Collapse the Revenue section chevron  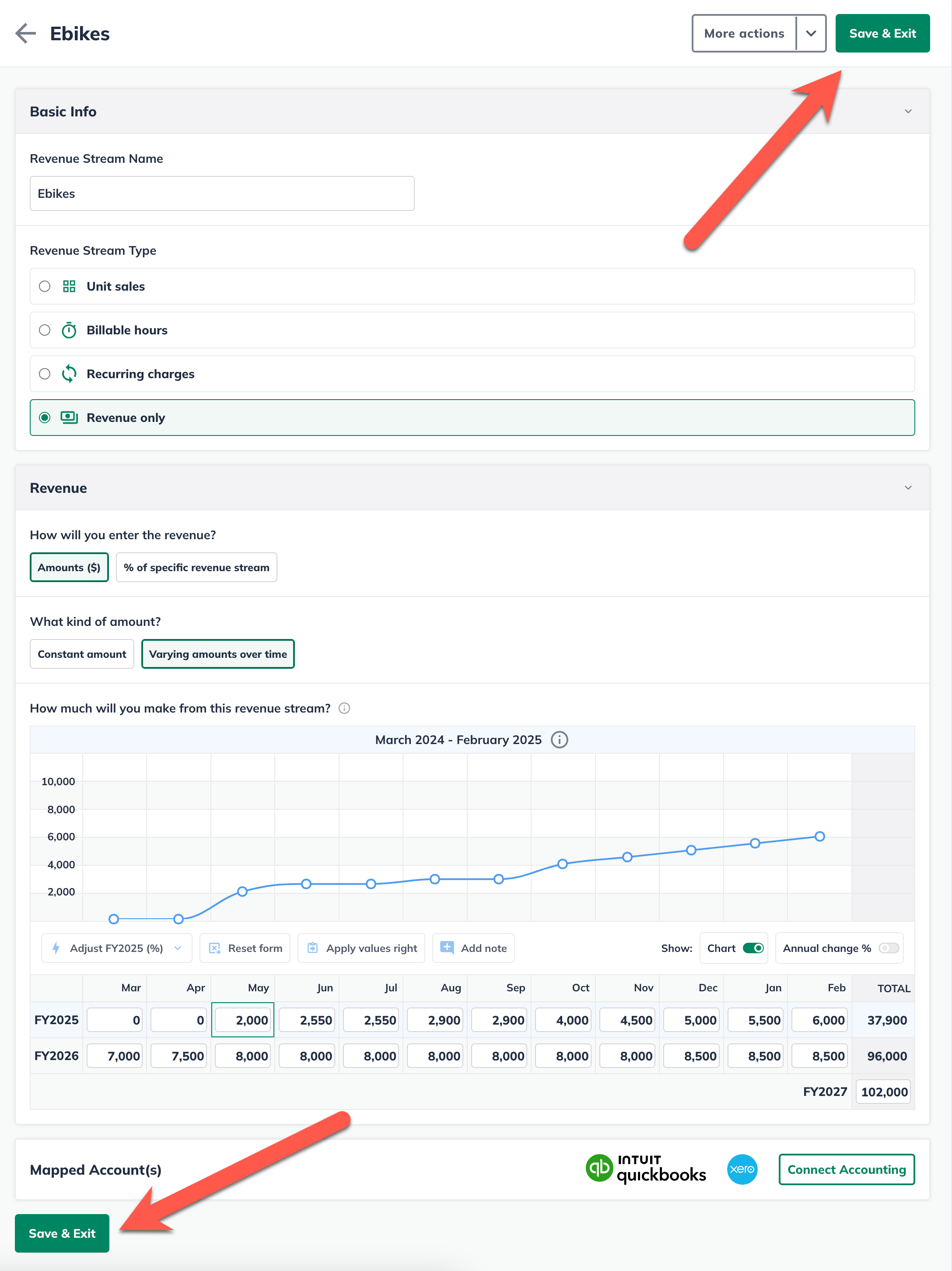(x=908, y=488)
